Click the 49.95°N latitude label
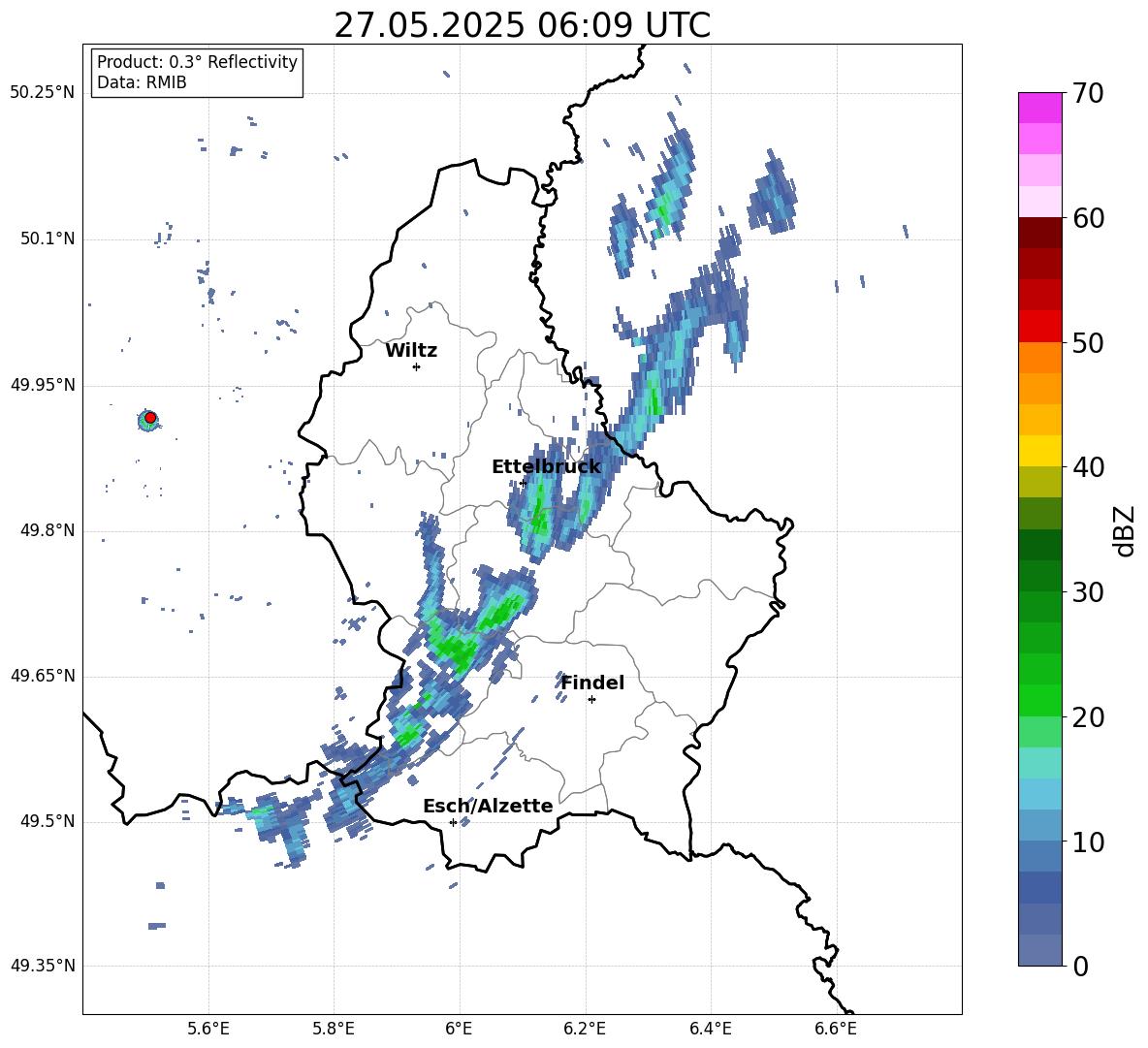The height and width of the screenshot is (1048, 1148). (x=43, y=384)
